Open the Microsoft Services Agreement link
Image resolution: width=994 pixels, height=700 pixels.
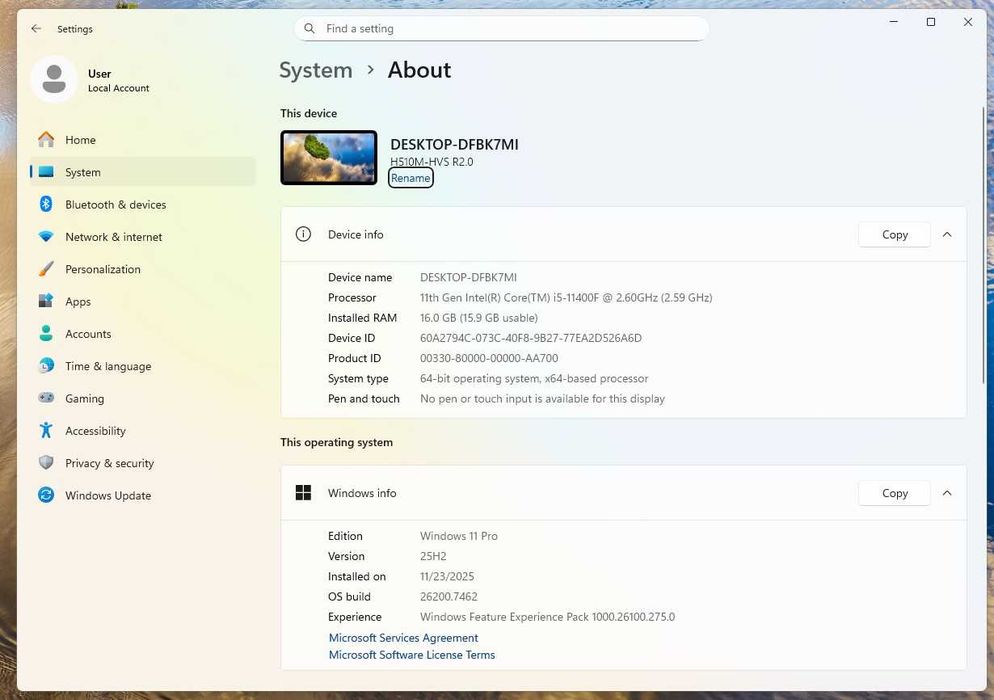tap(403, 638)
